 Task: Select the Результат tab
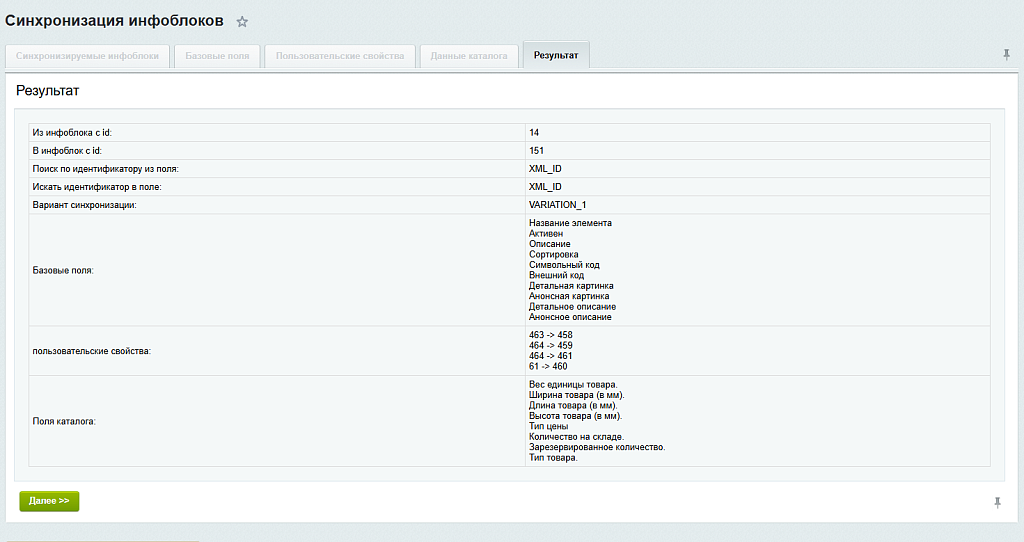(556, 56)
